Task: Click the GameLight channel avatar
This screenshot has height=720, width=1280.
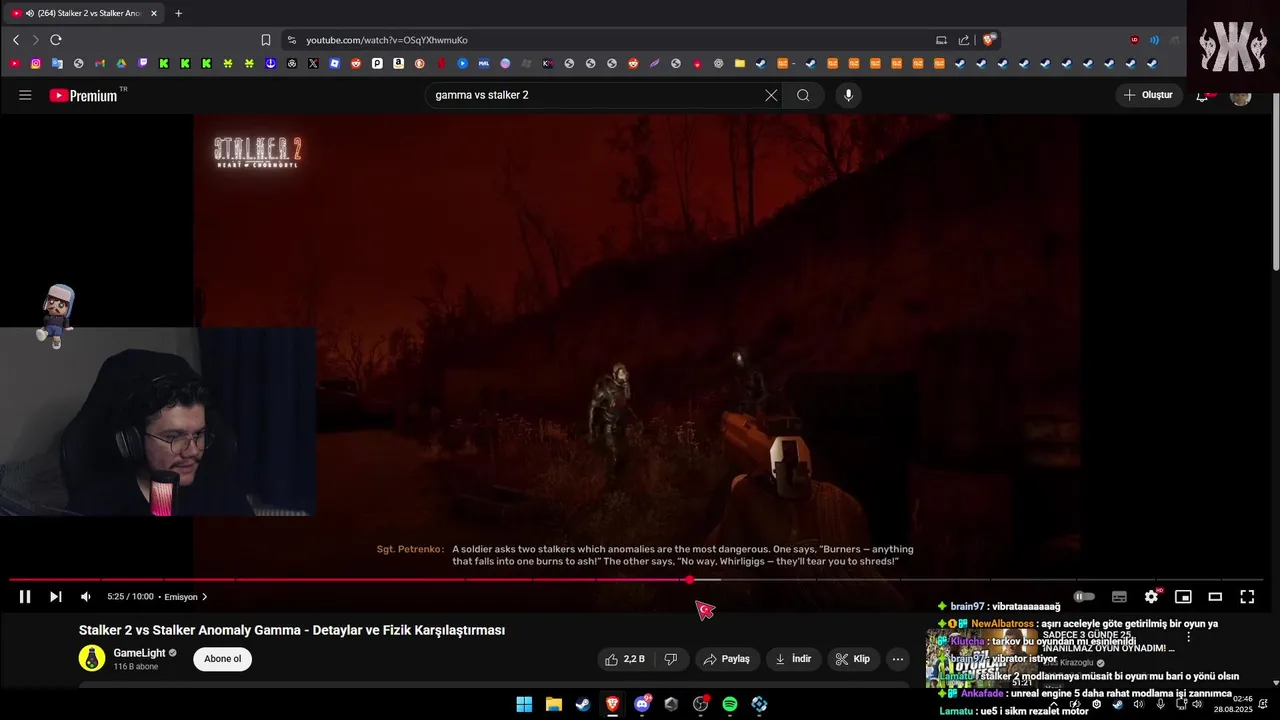Action: [x=92, y=658]
